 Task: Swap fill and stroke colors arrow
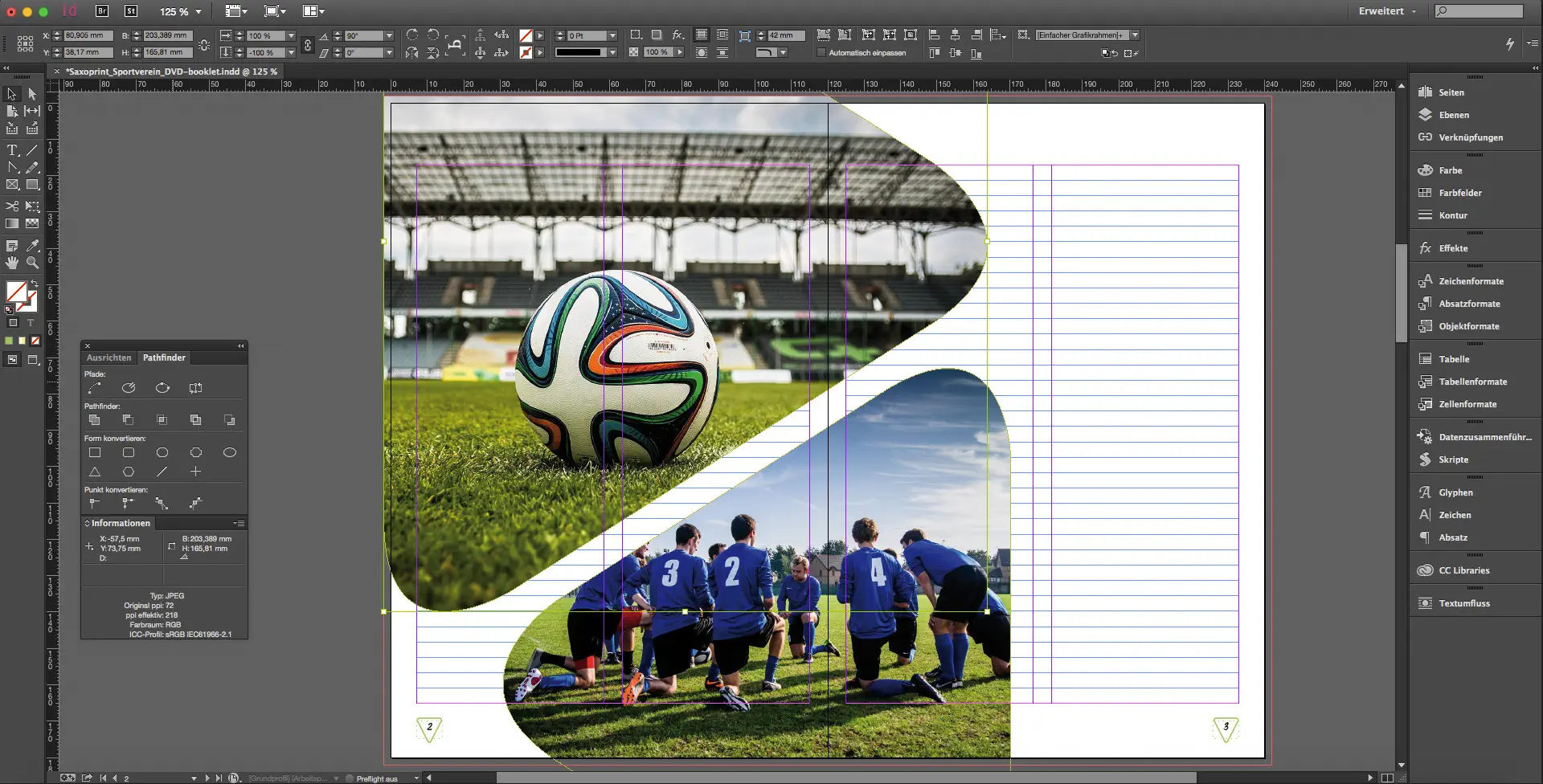click(x=34, y=284)
